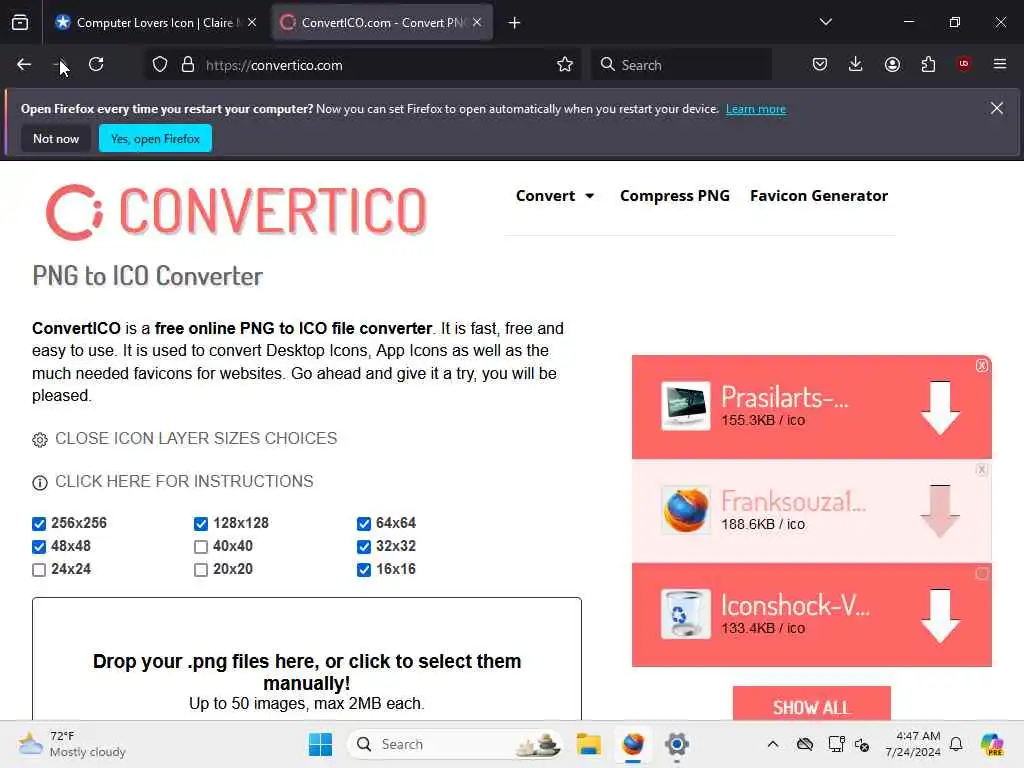Image resolution: width=1024 pixels, height=768 pixels.
Task: Open Firefox account icon
Action: (892, 64)
